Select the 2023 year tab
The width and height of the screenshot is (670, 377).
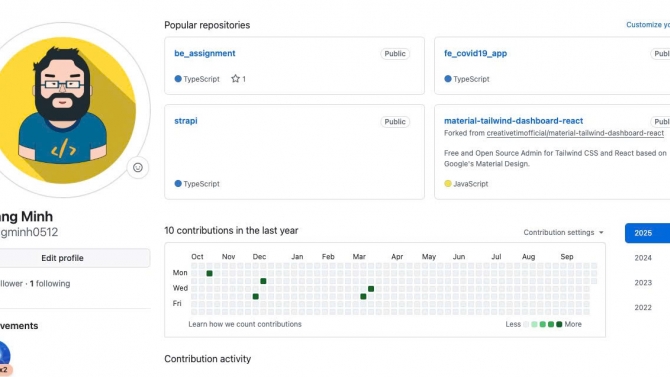click(x=643, y=283)
